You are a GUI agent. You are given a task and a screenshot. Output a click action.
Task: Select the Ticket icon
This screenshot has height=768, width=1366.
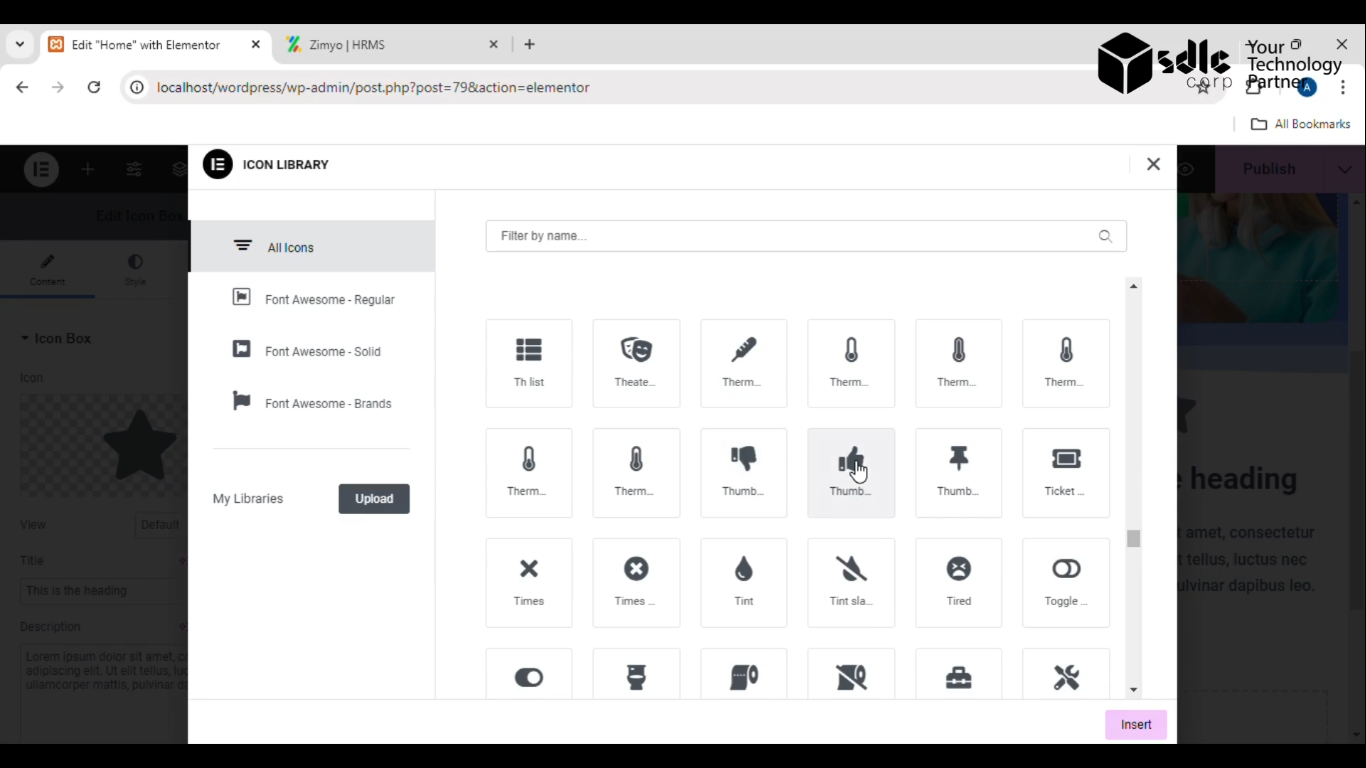tap(1066, 473)
